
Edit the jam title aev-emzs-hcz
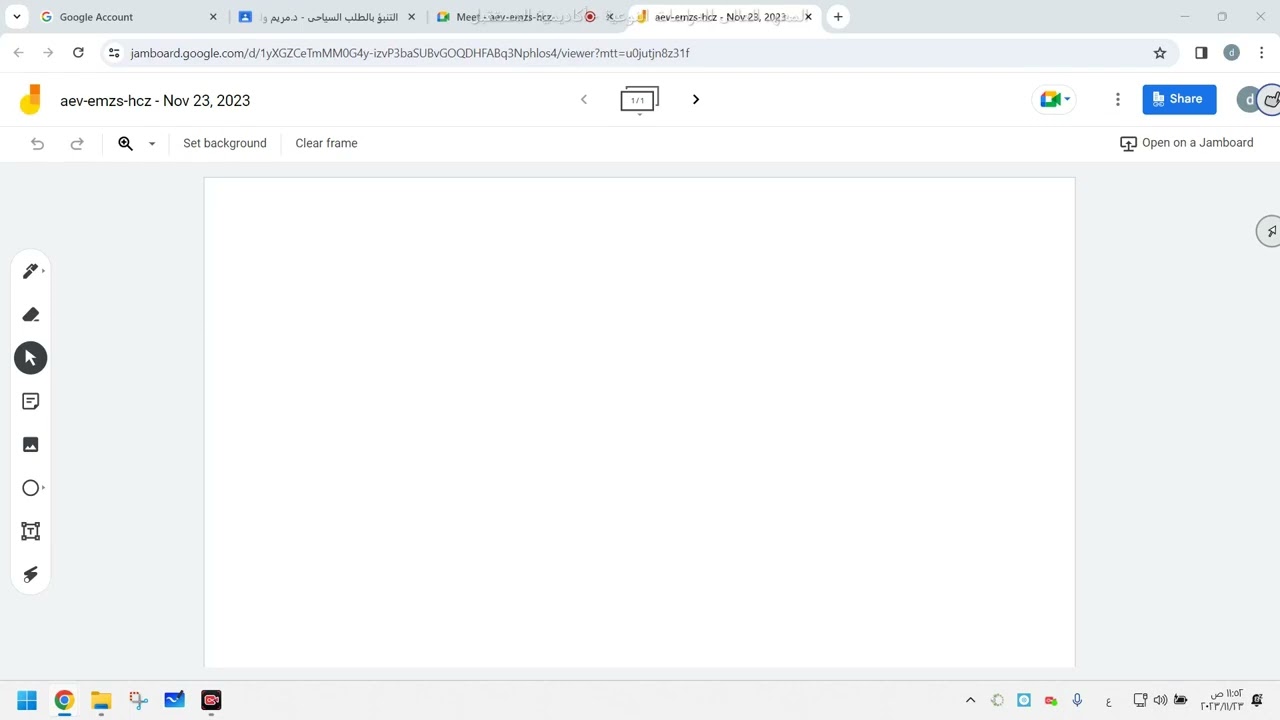tap(155, 100)
